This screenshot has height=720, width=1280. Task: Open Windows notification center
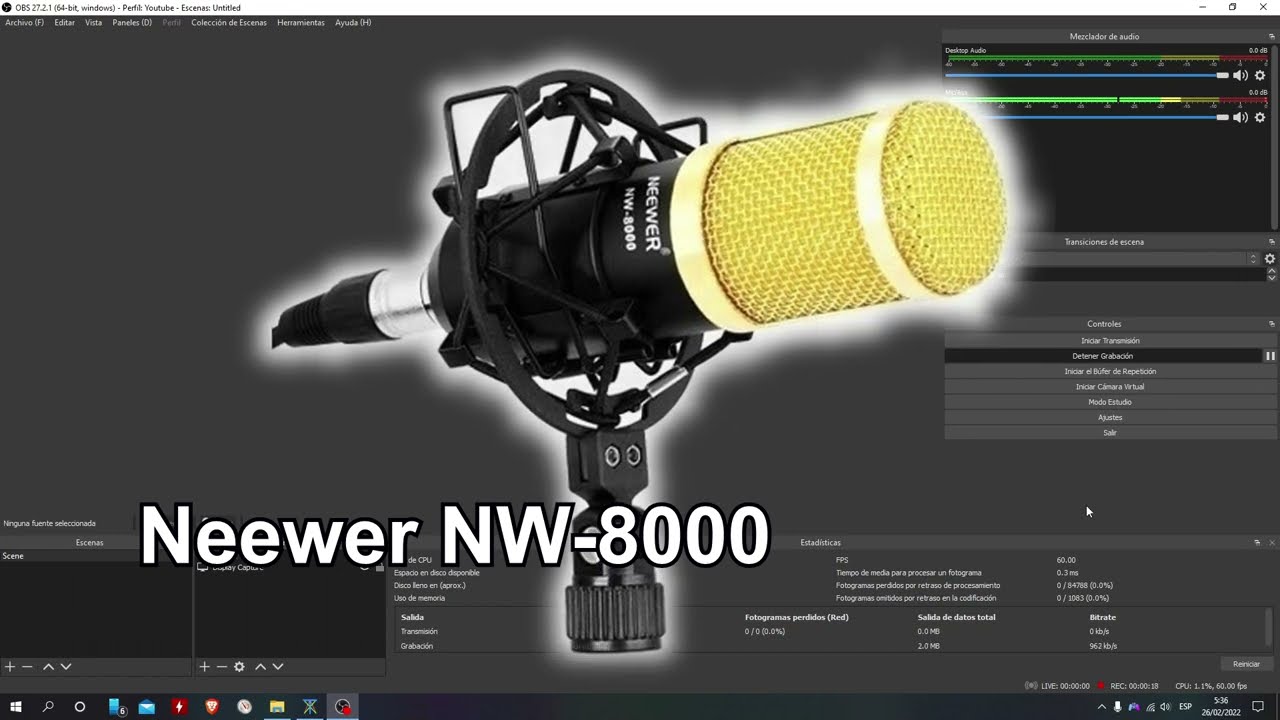[x=1258, y=707]
